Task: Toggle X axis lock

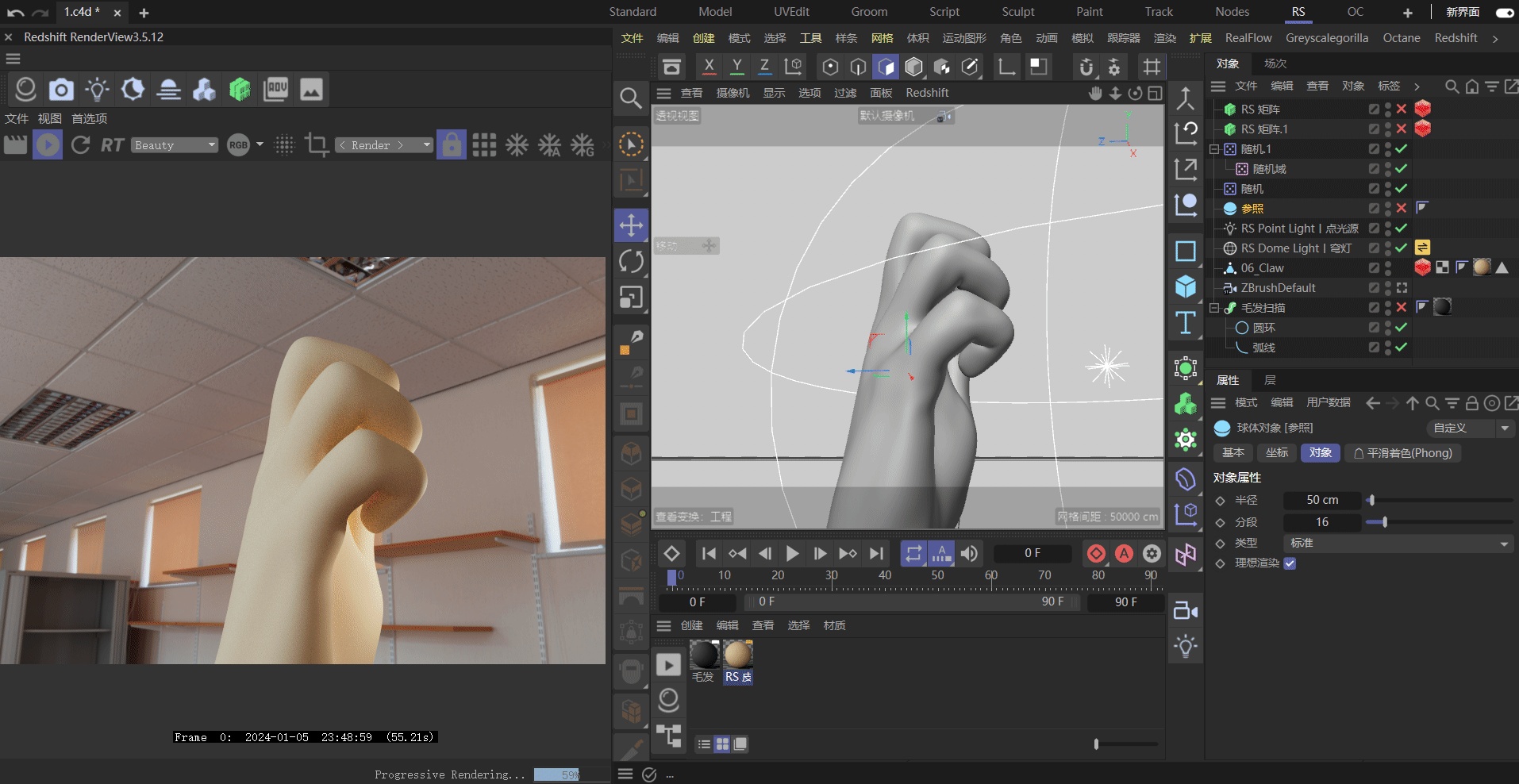Action: [709, 67]
